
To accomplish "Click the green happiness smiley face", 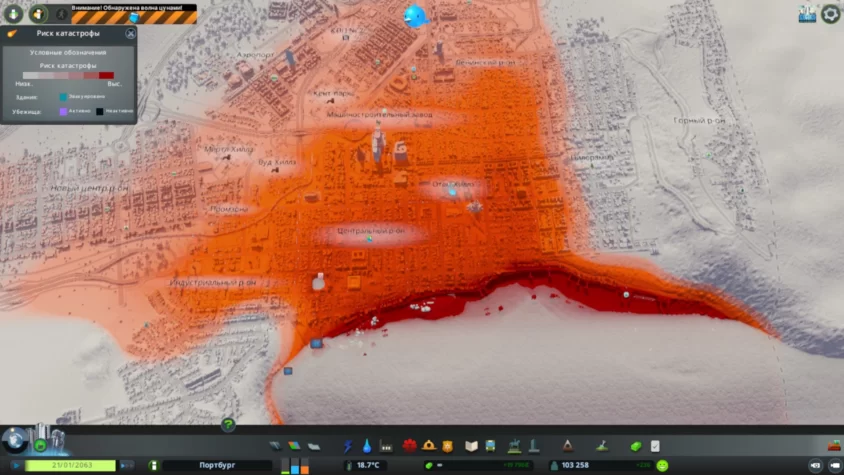I will coord(663,465).
